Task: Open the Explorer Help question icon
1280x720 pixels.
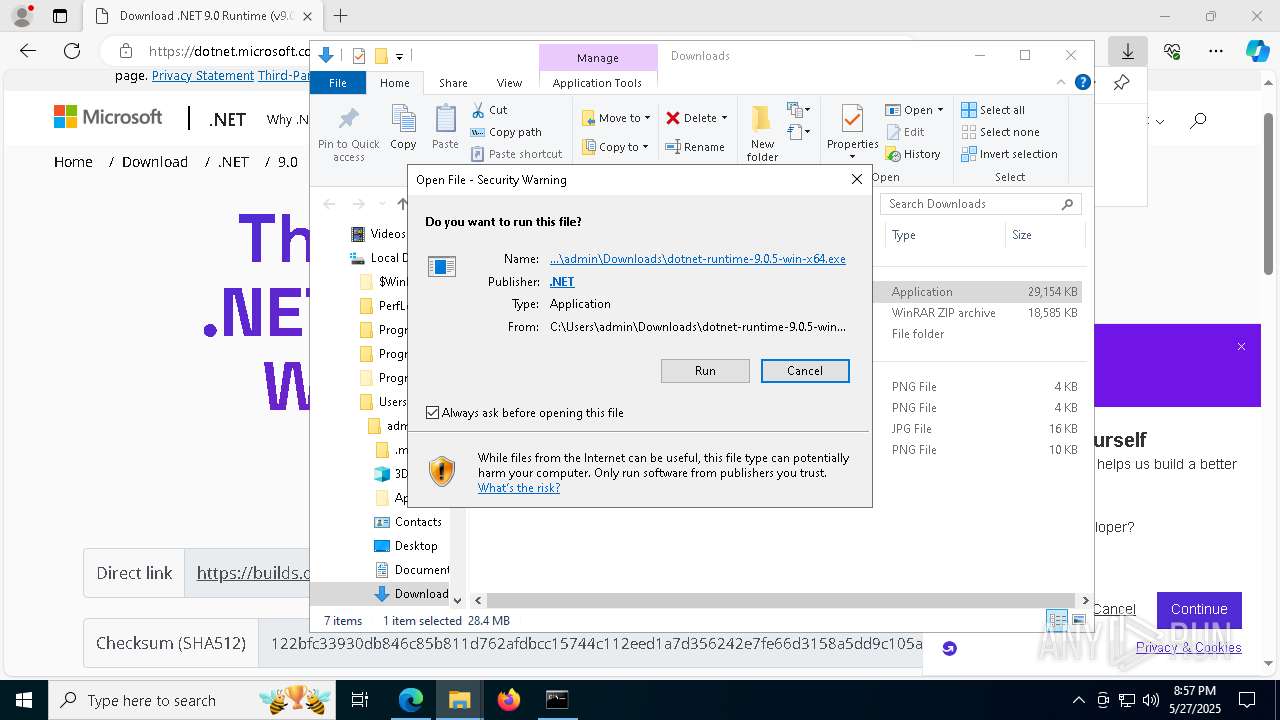Action: click(x=1082, y=82)
